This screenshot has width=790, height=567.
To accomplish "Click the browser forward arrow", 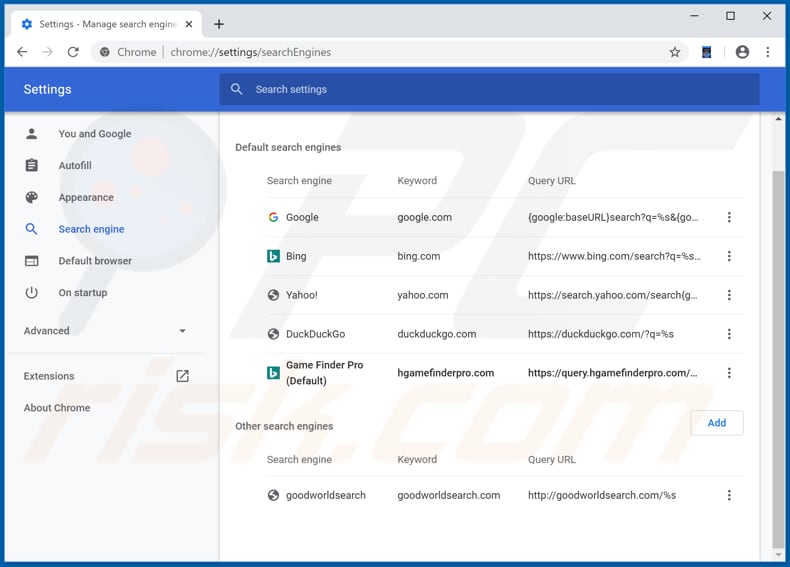I will click(x=47, y=52).
